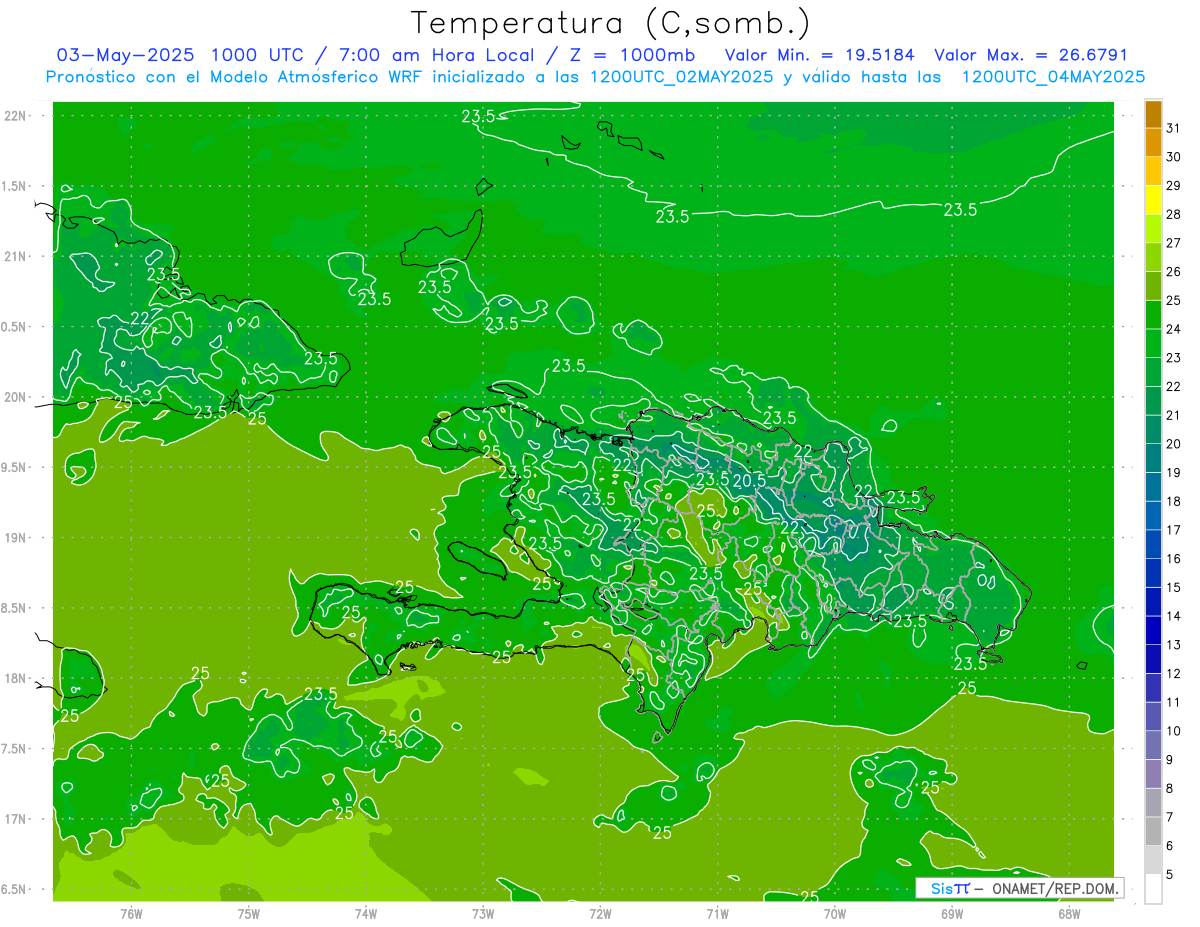The width and height of the screenshot is (1200, 927).
Task: Click the "18N" latitude axis label
Action: coord(15,678)
